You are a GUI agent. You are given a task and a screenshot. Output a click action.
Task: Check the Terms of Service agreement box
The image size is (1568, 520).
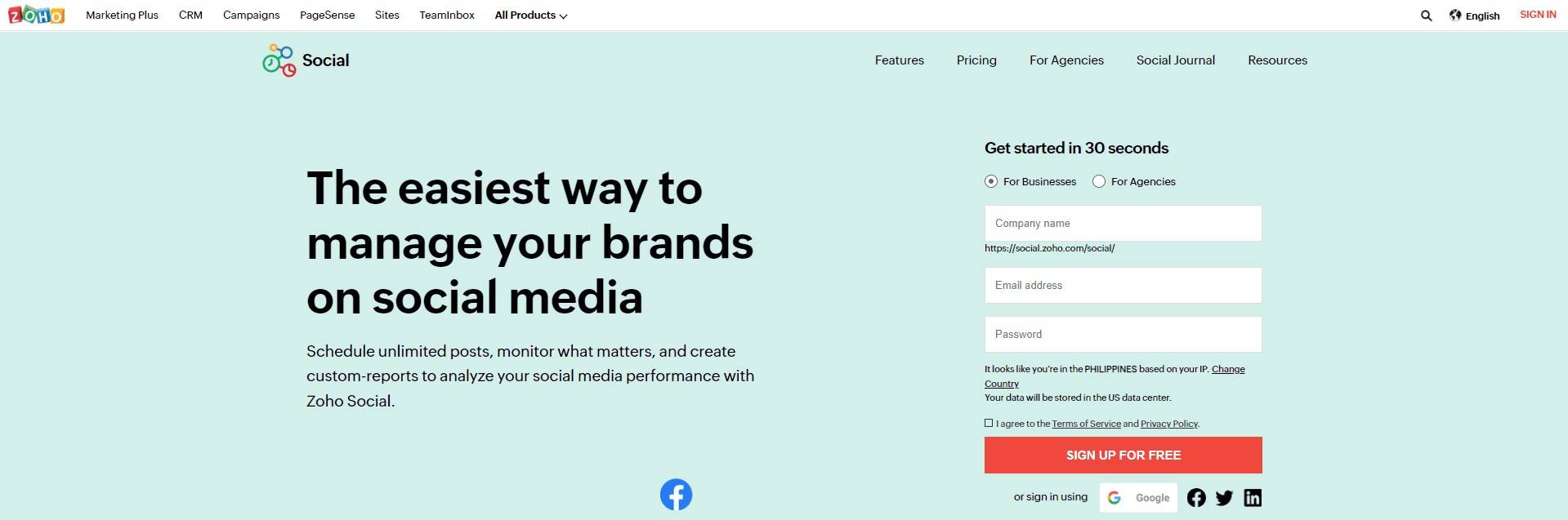coord(989,423)
